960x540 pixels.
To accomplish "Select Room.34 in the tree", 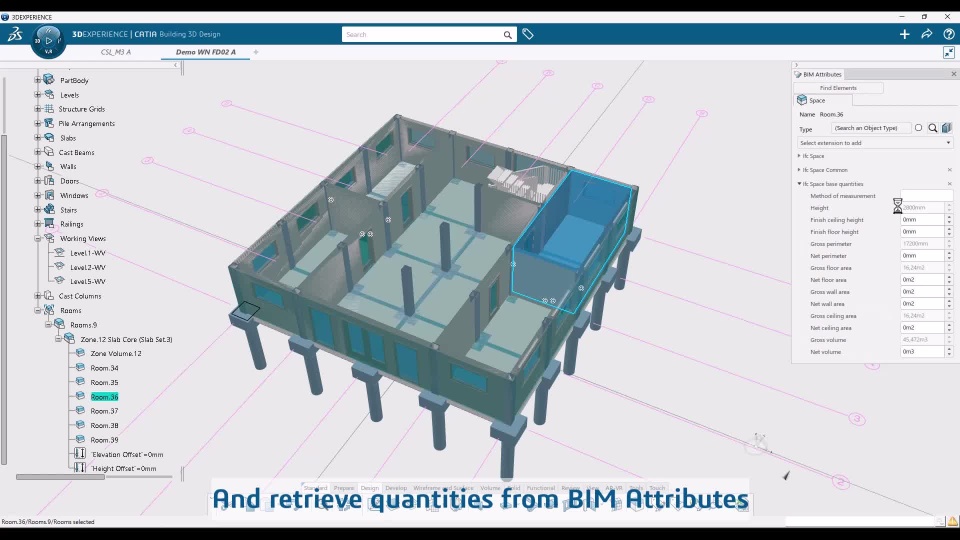I will [x=104, y=368].
